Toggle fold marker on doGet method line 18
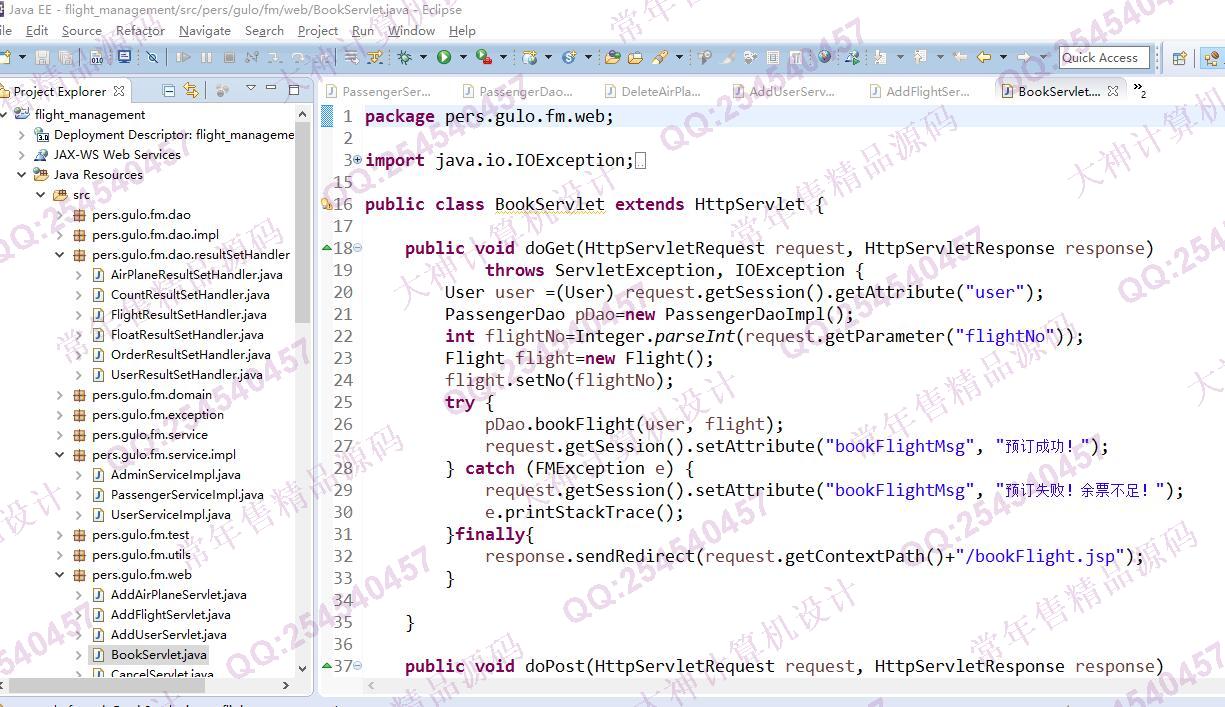The width and height of the screenshot is (1225, 707). point(358,248)
